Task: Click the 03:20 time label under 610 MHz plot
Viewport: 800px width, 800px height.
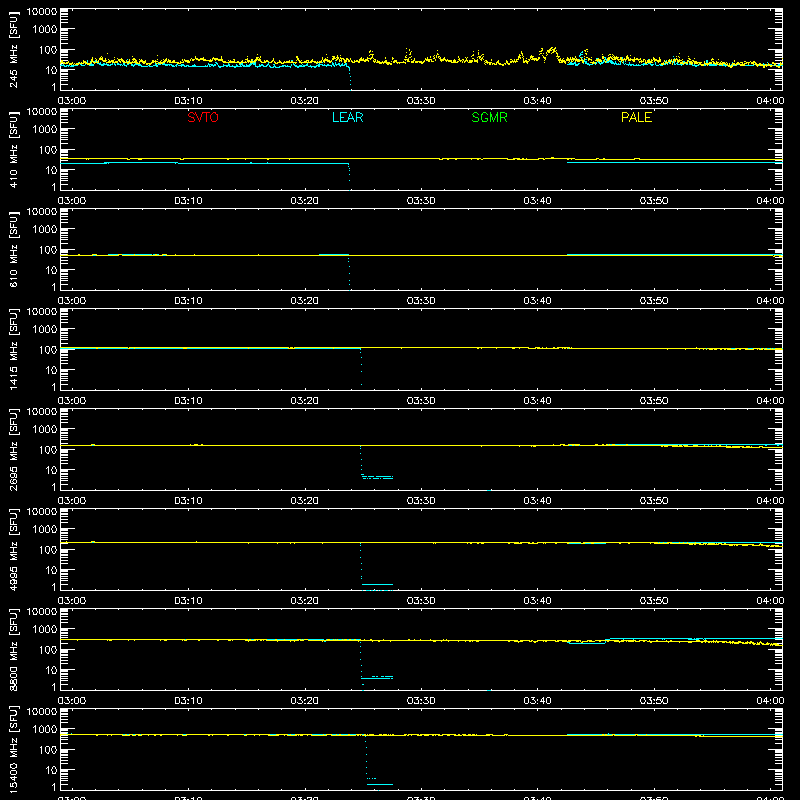Action: tap(305, 301)
